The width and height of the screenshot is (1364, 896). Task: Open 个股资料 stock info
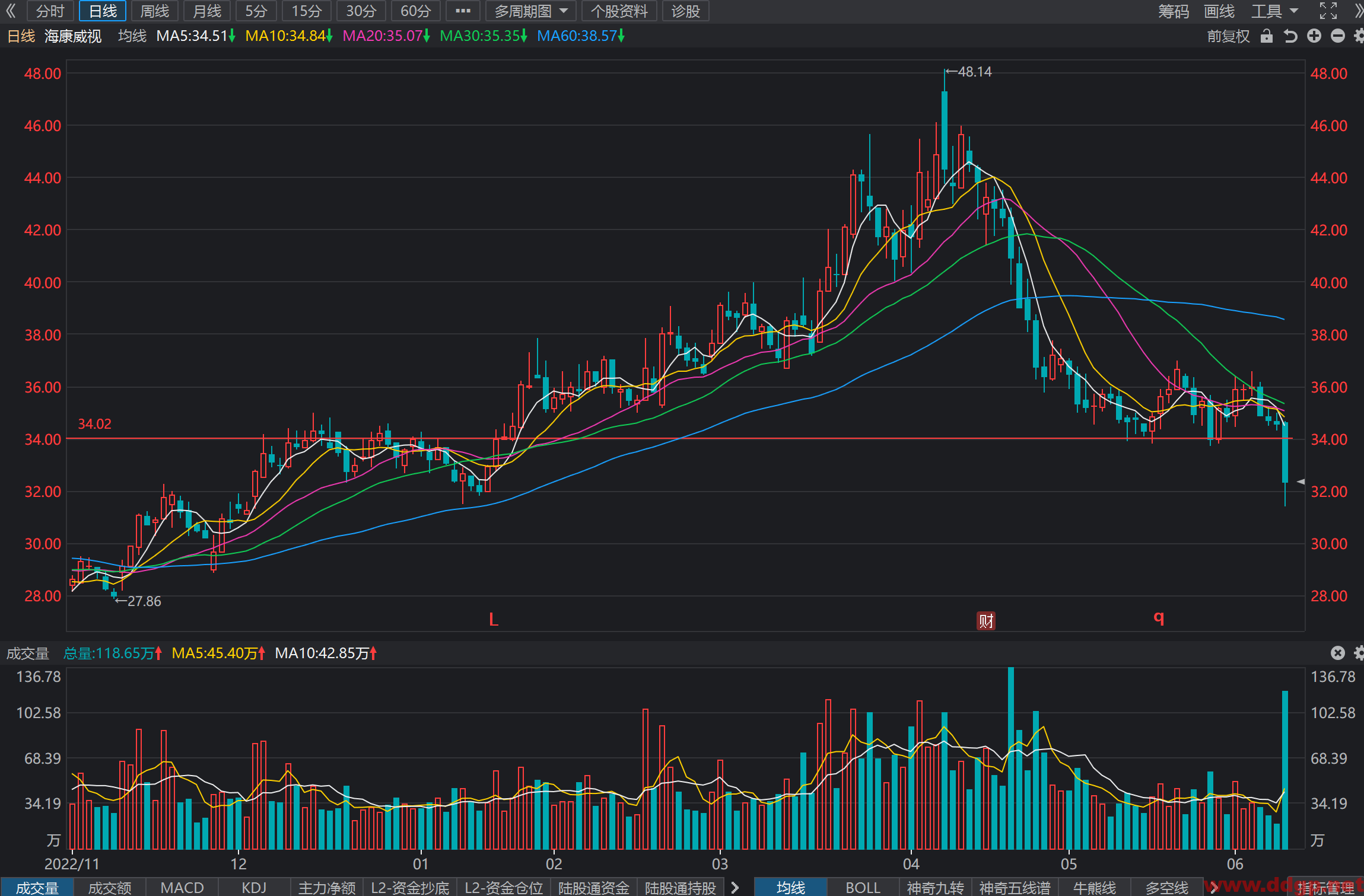(x=619, y=11)
